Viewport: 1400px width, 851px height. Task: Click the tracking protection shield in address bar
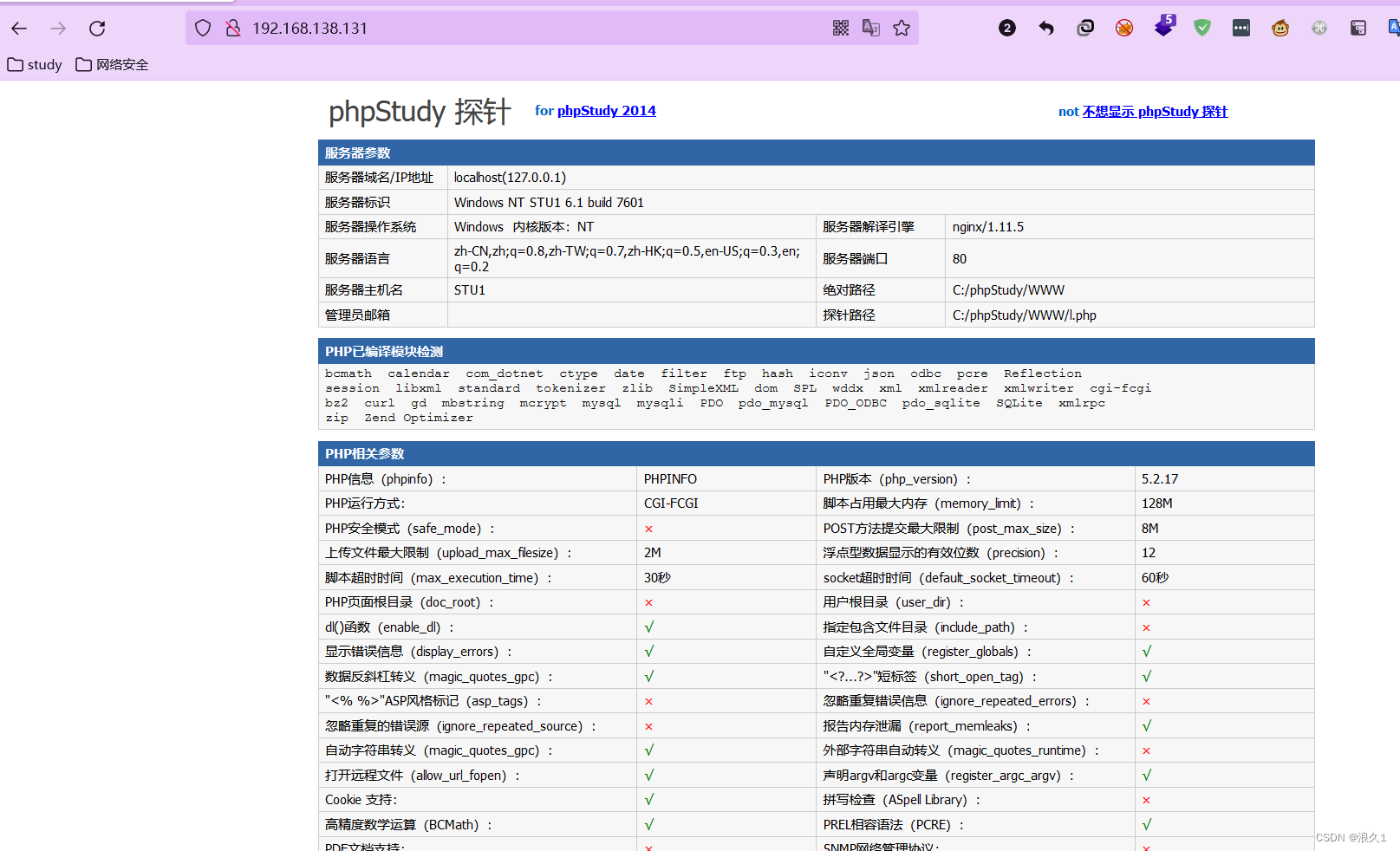(202, 28)
